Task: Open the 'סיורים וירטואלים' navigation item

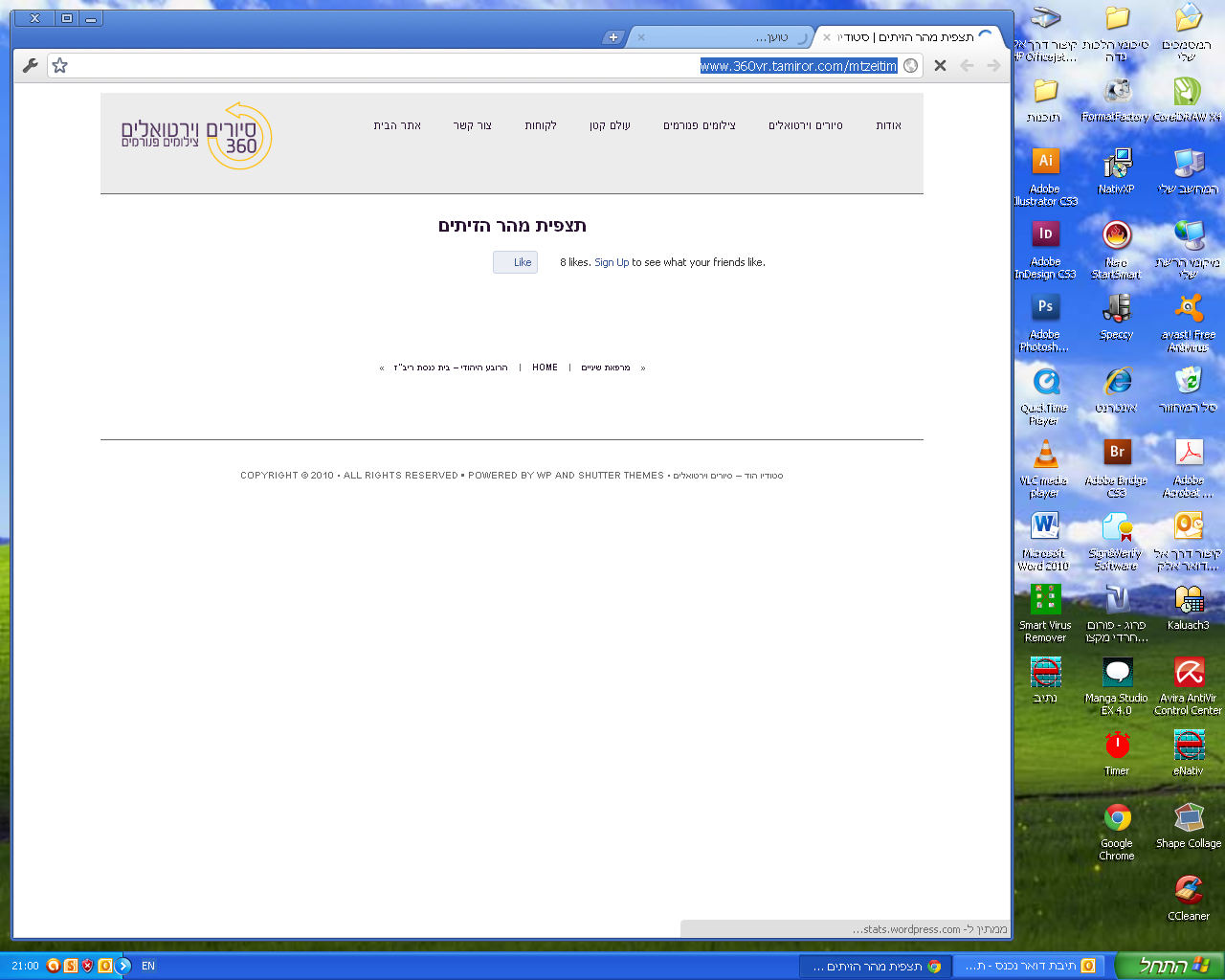Action: click(x=806, y=125)
